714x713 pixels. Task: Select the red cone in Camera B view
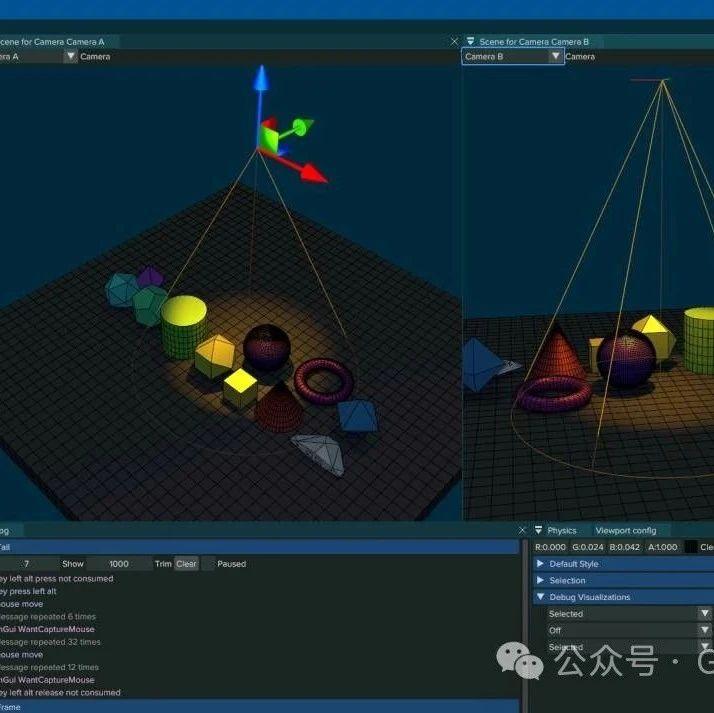coord(556,354)
